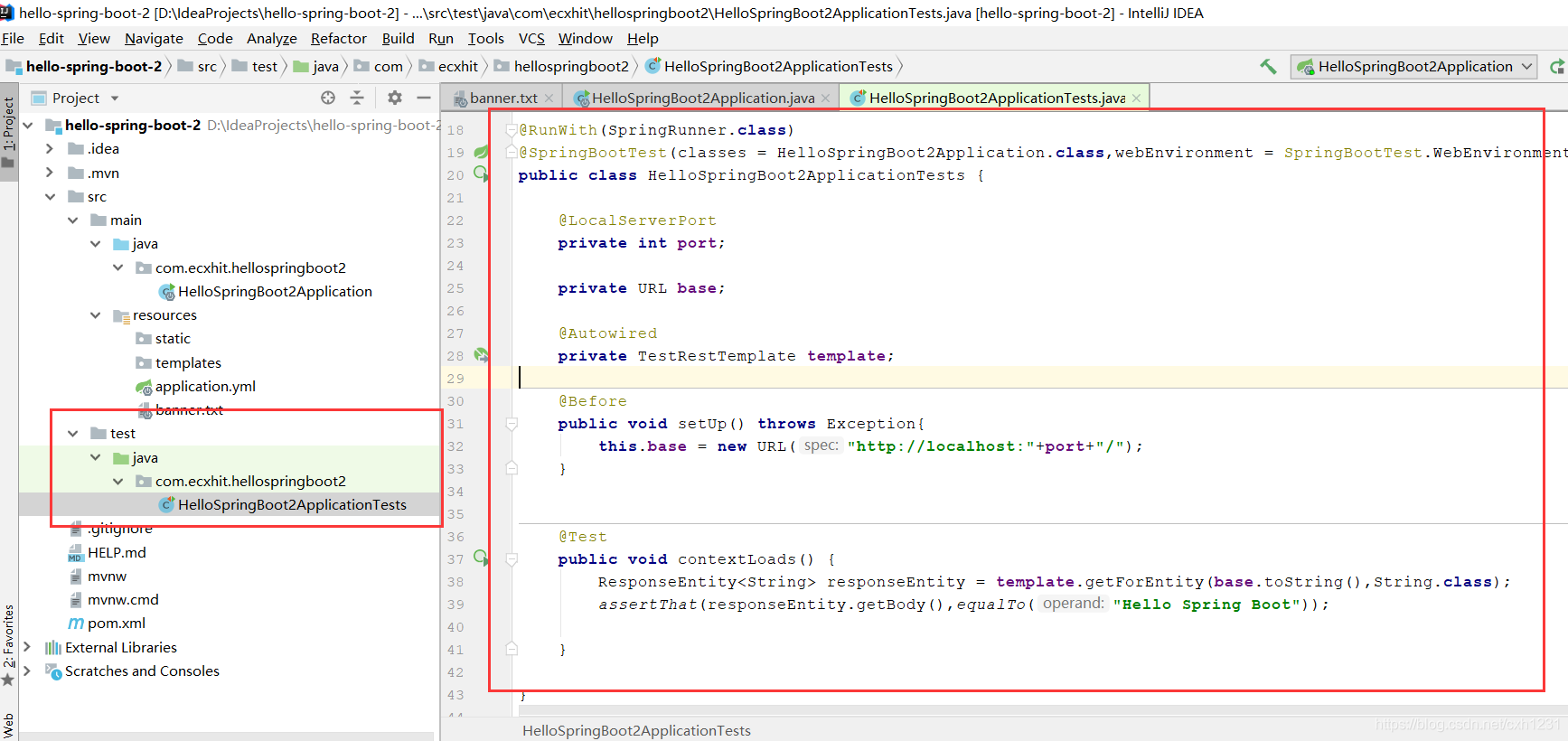Open the Project view selector dropdown arrow

click(115, 98)
